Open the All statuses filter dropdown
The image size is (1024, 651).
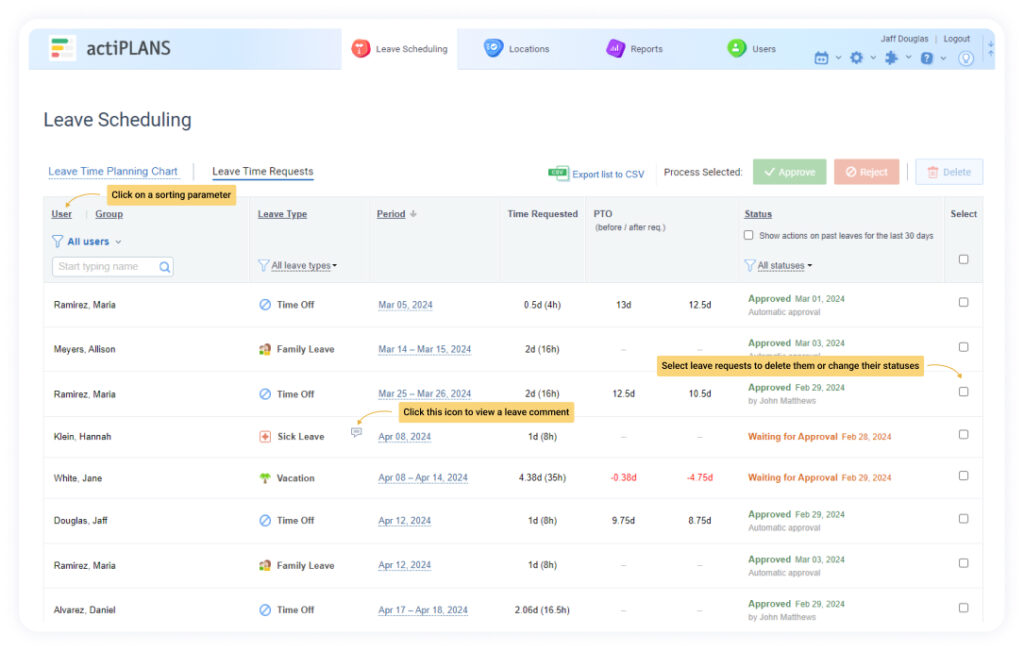(x=779, y=265)
